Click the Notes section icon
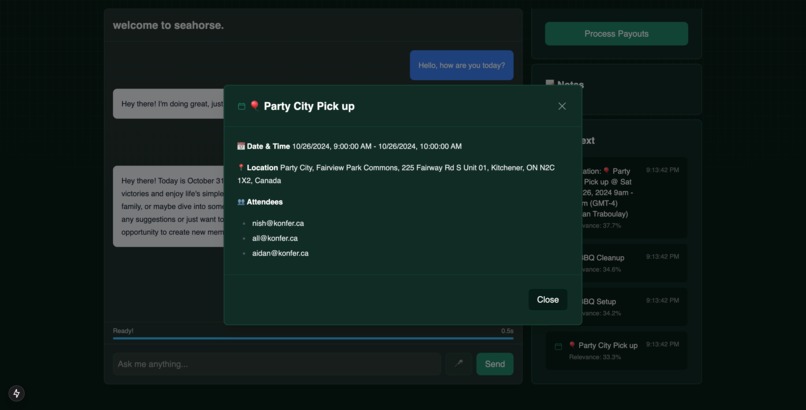This screenshot has height=410, width=806. (549, 83)
